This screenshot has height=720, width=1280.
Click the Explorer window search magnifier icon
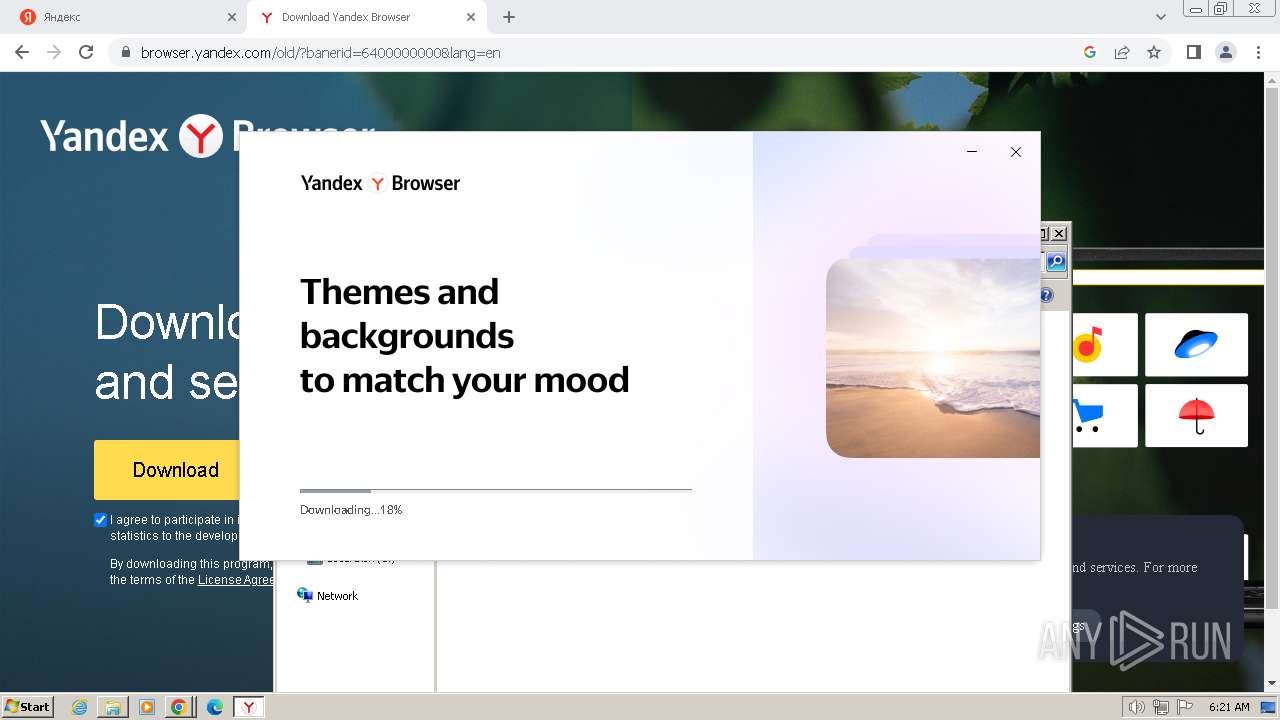pos(1056,263)
